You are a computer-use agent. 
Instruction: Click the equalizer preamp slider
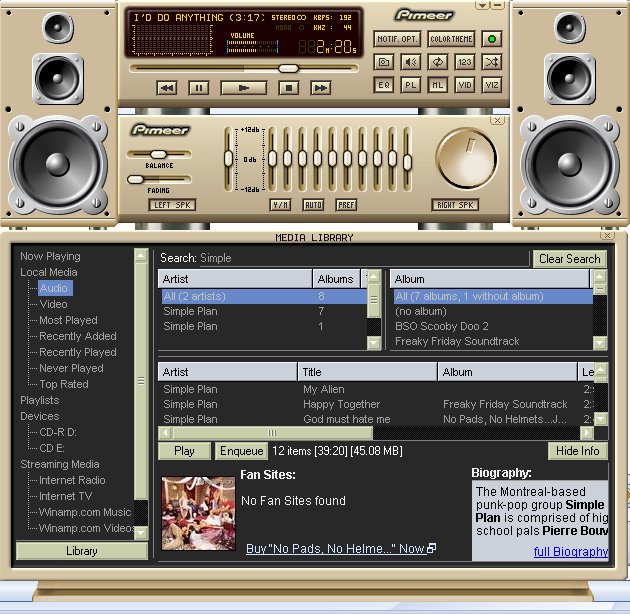(x=229, y=159)
